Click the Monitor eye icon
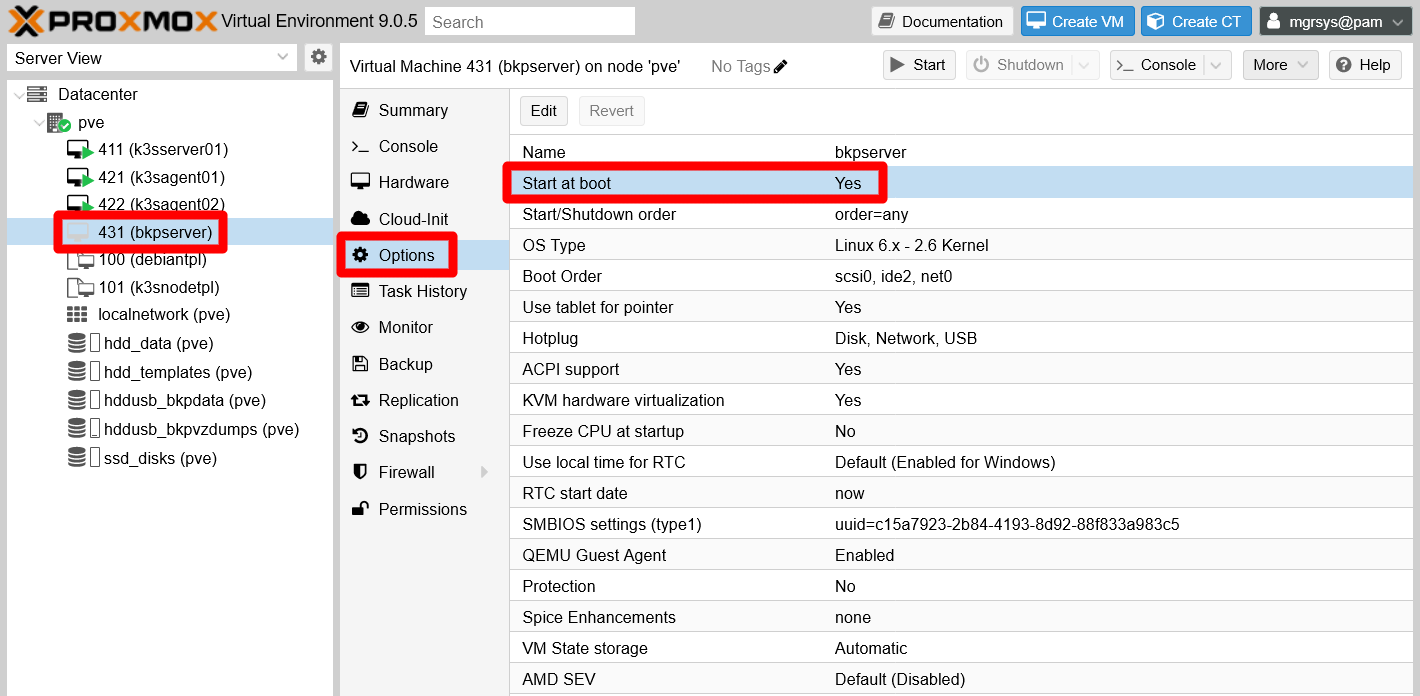The image size is (1420, 696). click(x=361, y=327)
